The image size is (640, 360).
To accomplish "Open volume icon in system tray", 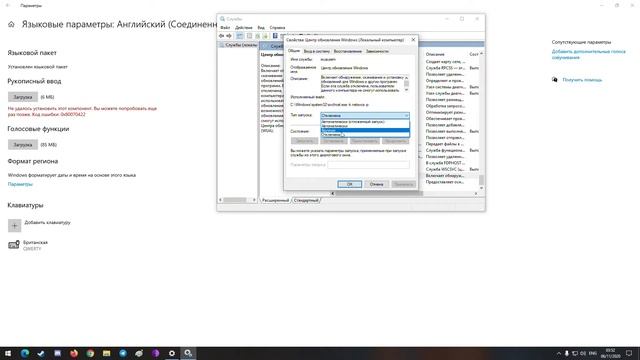I will (x=583, y=353).
